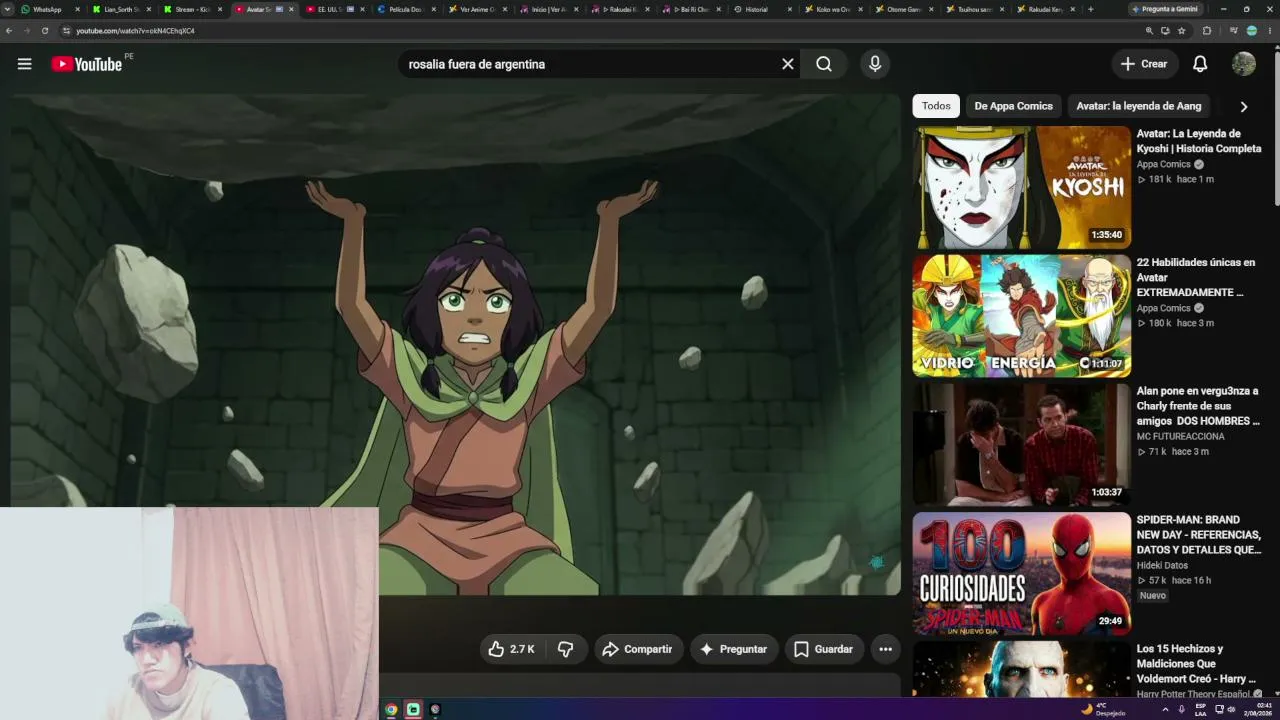Go forward in browser history
1280x720 pixels.
27,31
